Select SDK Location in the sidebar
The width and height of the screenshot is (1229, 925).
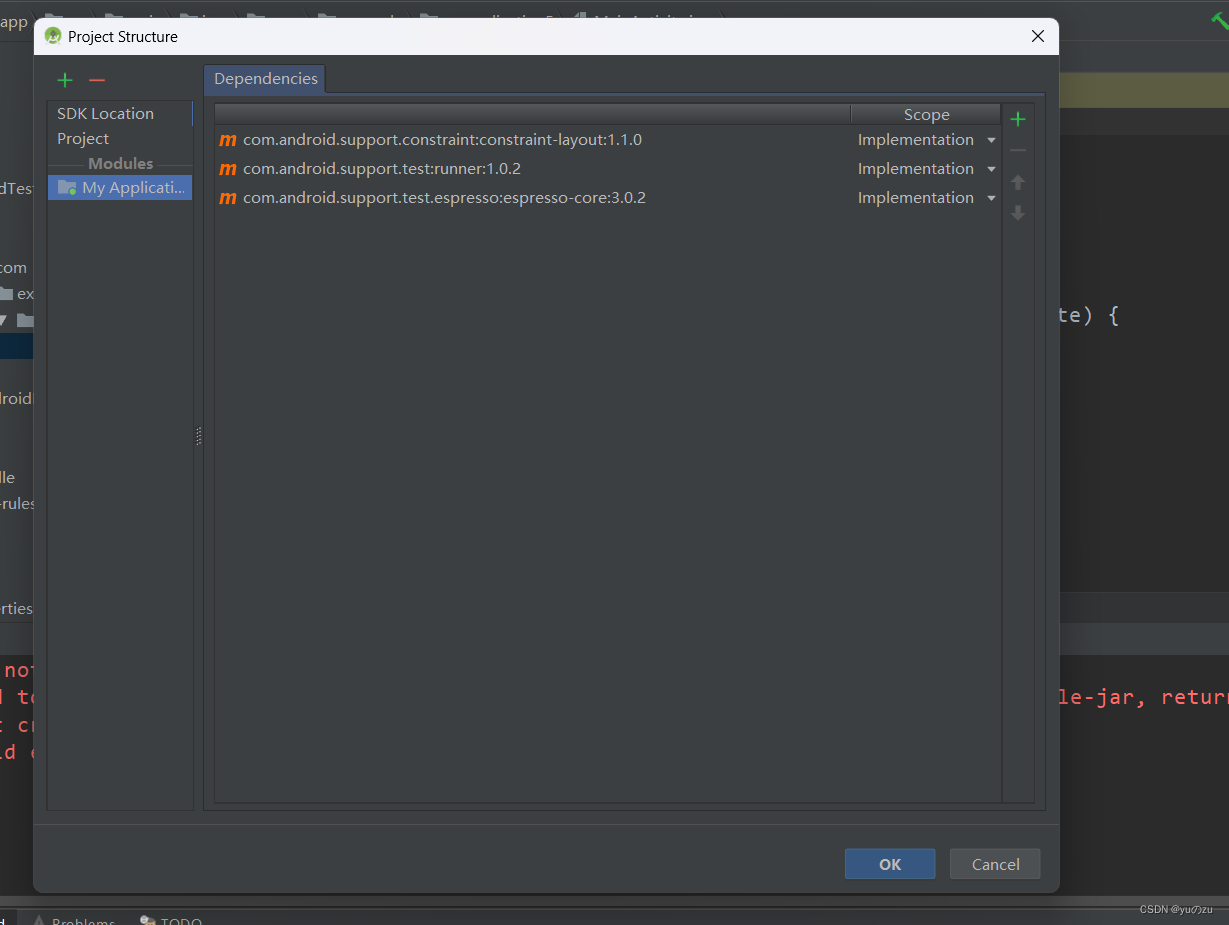105,113
